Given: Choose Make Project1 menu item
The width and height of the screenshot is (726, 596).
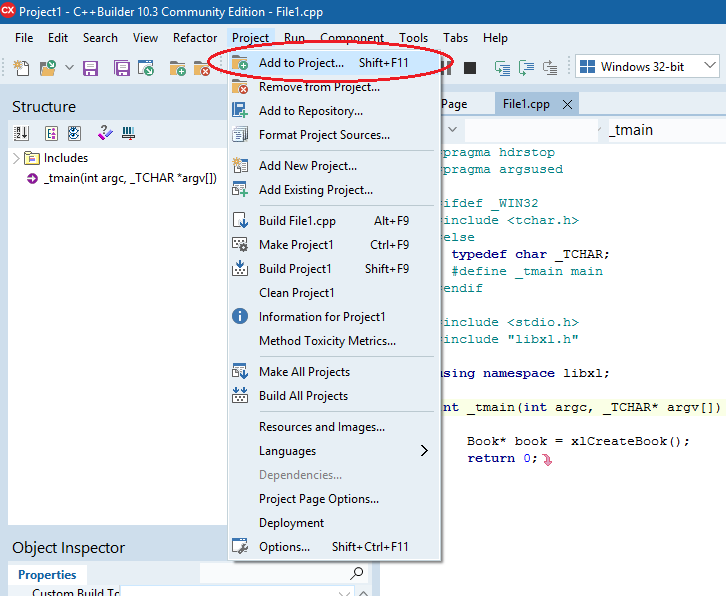Looking at the screenshot, I should click(x=334, y=245).
